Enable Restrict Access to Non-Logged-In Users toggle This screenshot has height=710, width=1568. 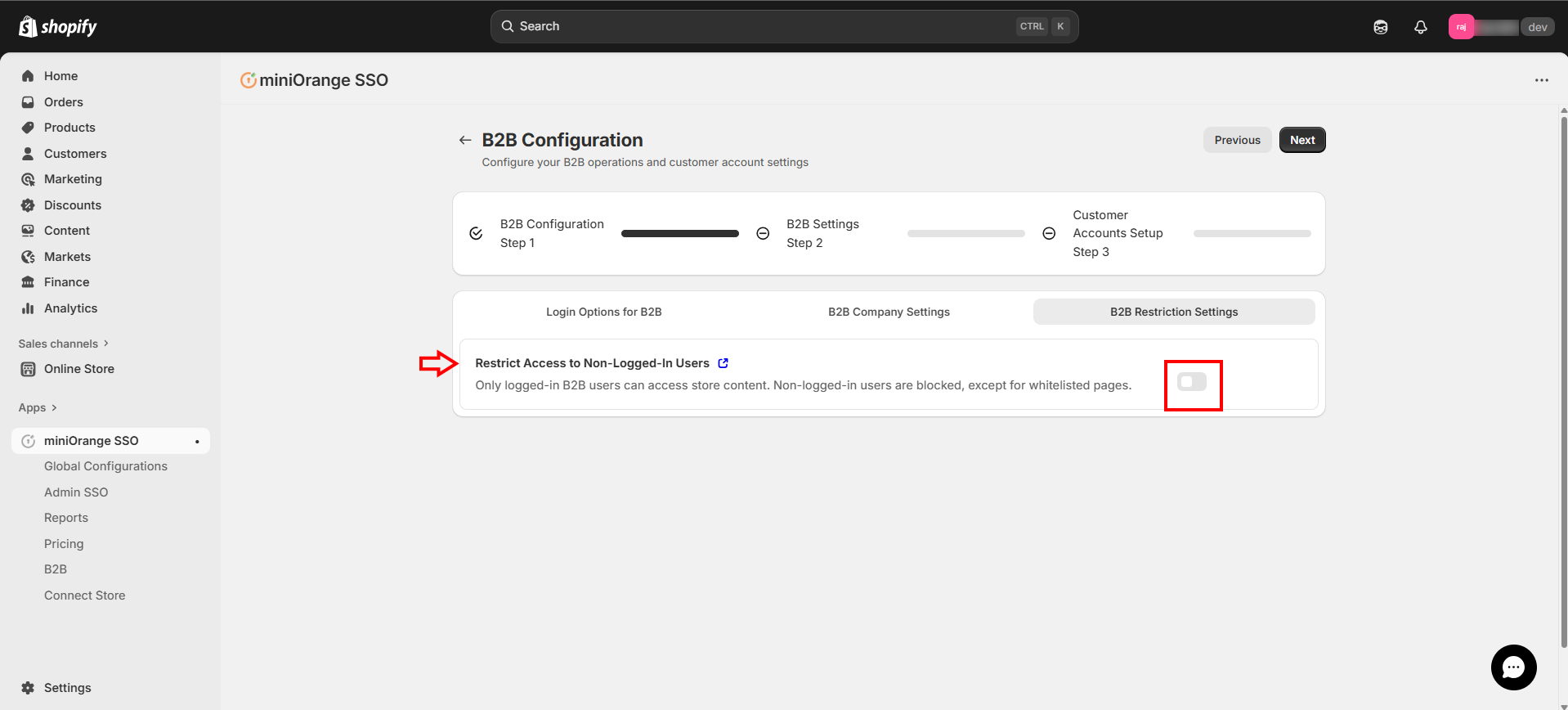(x=1192, y=382)
